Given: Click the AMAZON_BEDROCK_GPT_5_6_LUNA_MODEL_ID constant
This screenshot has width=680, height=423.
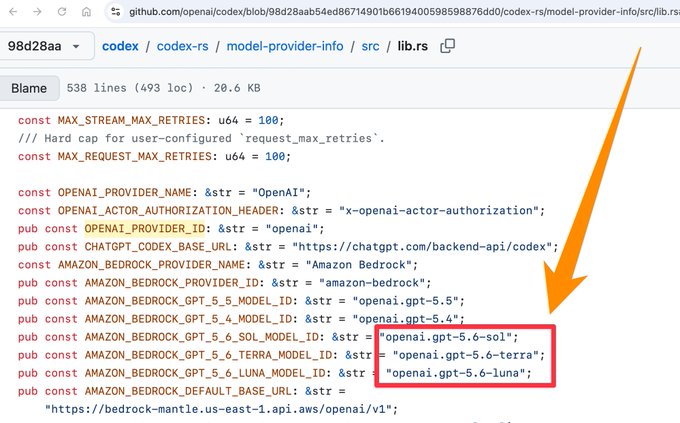Looking at the screenshot, I should click(x=205, y=373).
